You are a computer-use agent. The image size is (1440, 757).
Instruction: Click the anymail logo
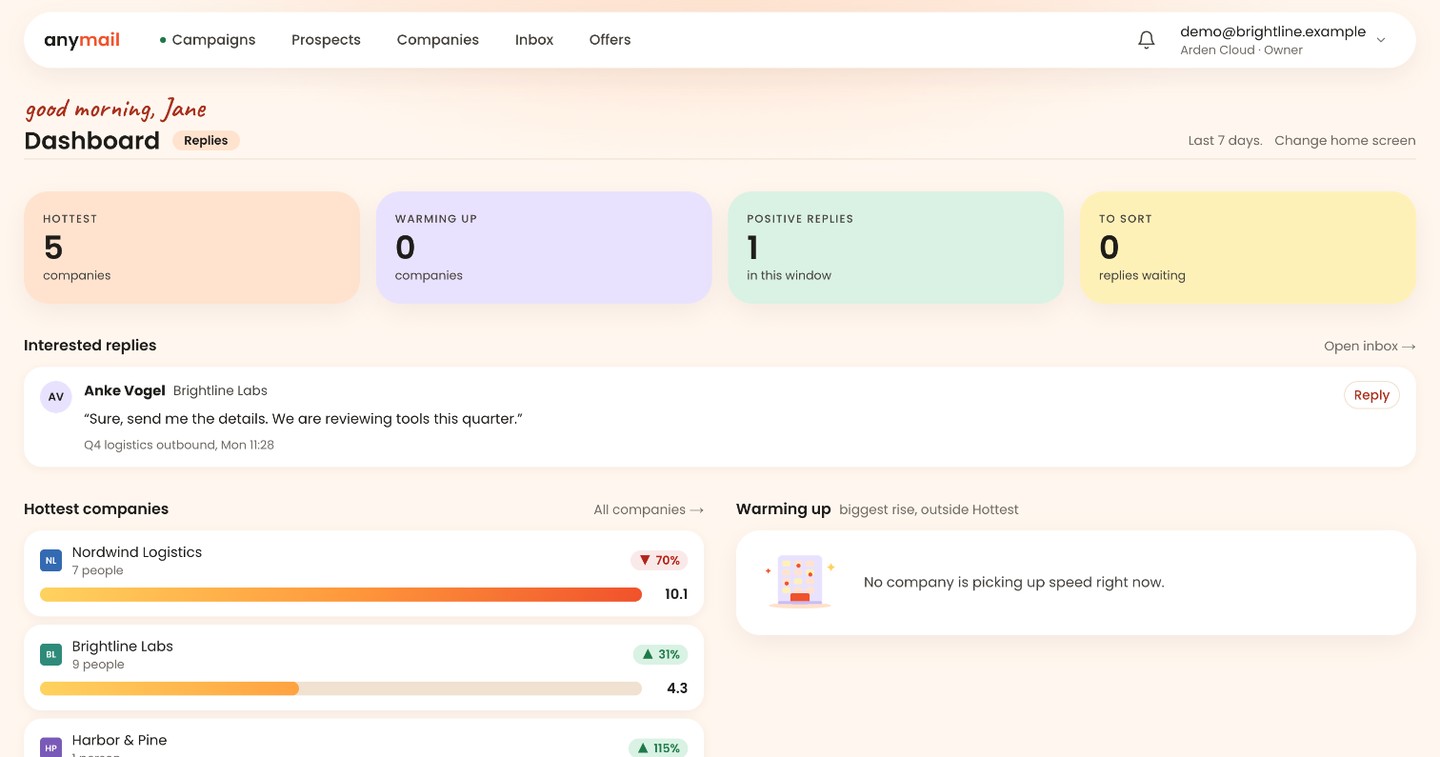pos(82,40)
